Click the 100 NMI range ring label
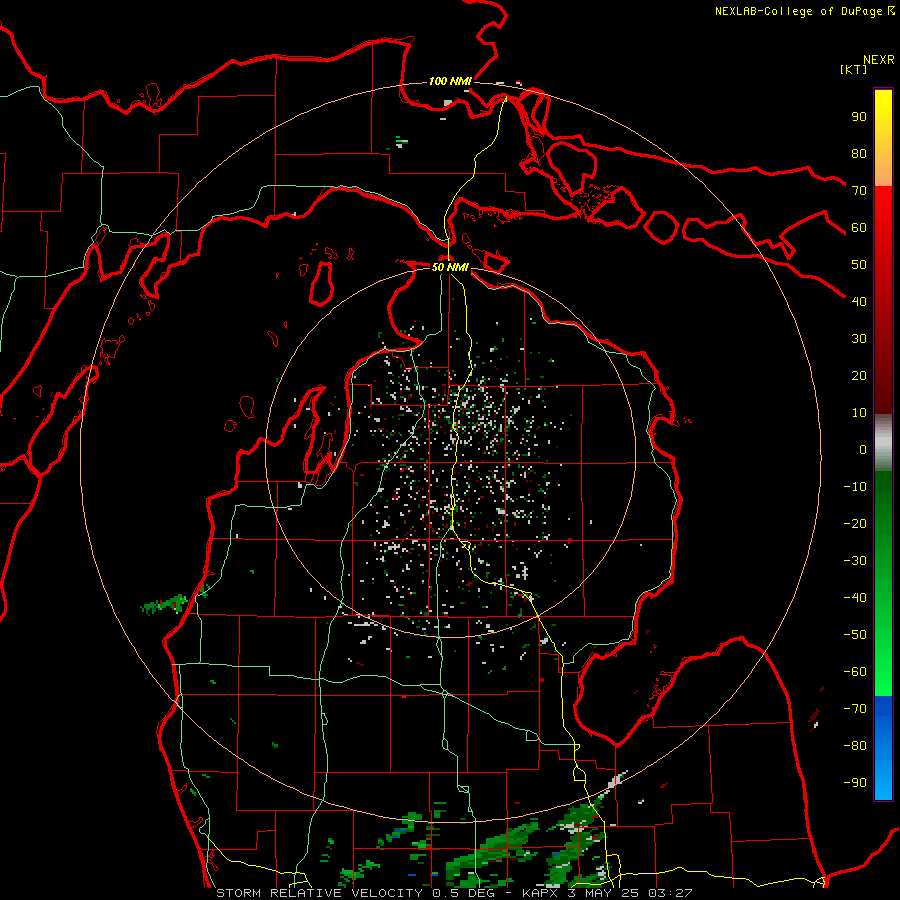900x900 pixels. pyautogui.click(x=450, y=81)
